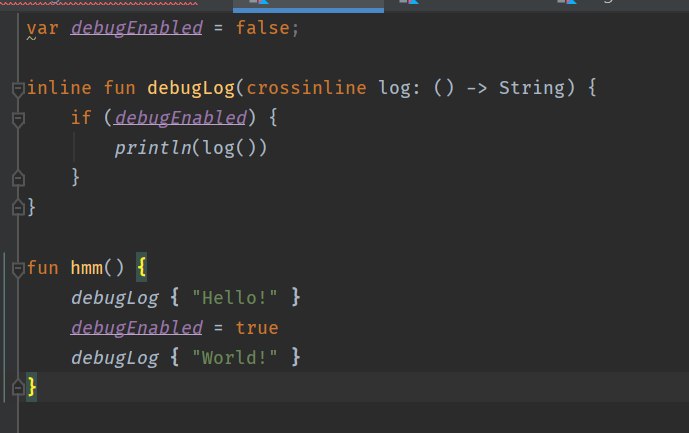Click the "World!" string literal
The width and height of the screenshot is (689, 433).
tap(235, 357)
